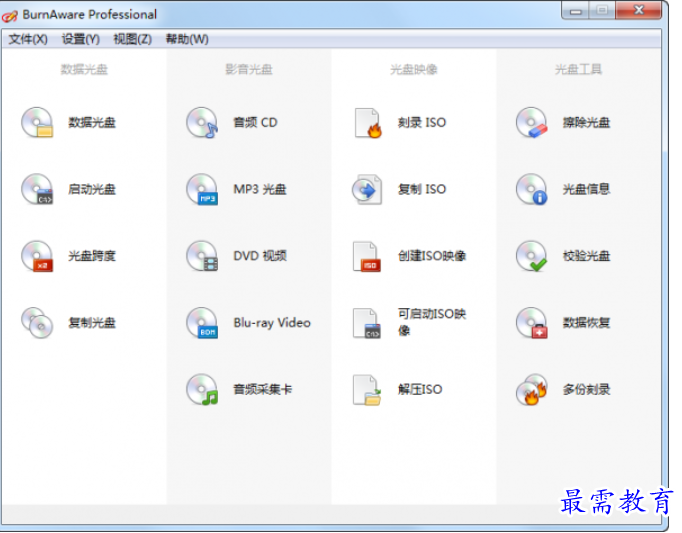This screenshot has height=533, width=682.
Task: Click the 光盘信息 info disc icon
Action: (532, 189)
